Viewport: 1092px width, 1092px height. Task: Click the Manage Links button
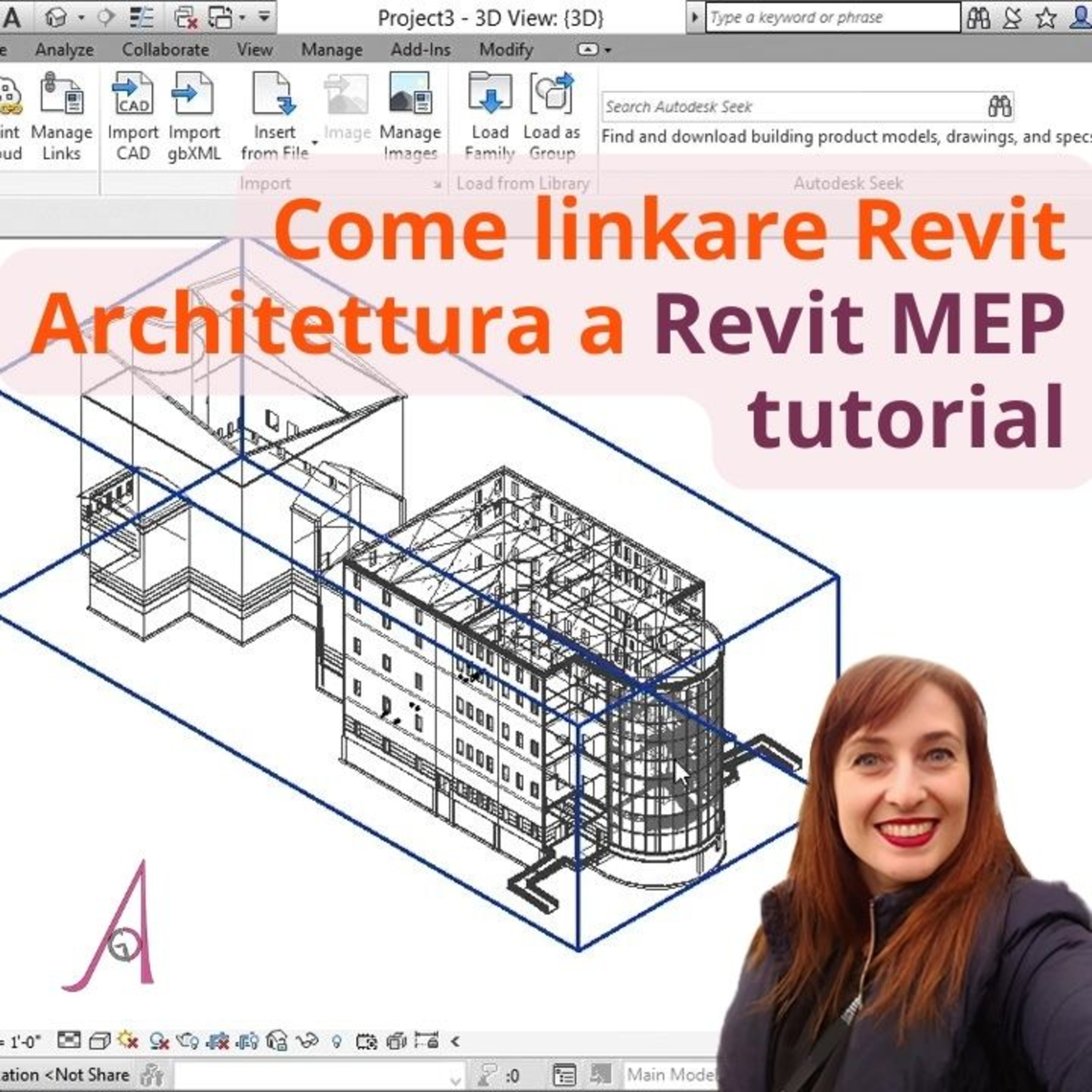(62, 117)
